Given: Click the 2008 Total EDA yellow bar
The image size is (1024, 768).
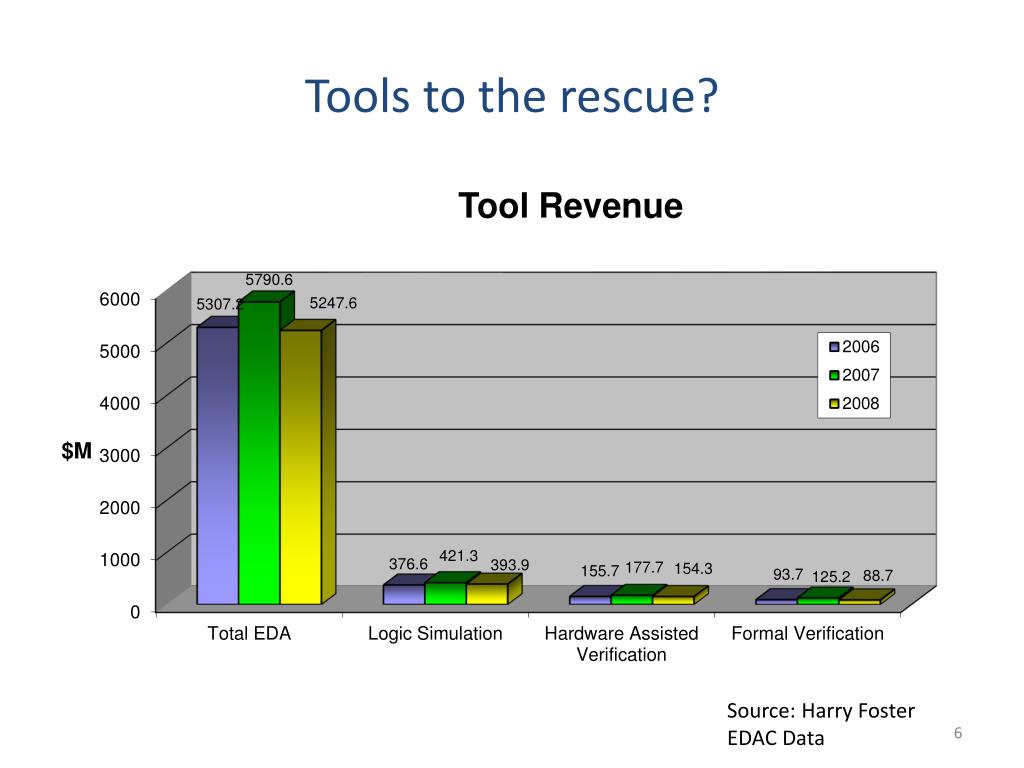Looking at the screenshot, I should [x=300, y=467].
